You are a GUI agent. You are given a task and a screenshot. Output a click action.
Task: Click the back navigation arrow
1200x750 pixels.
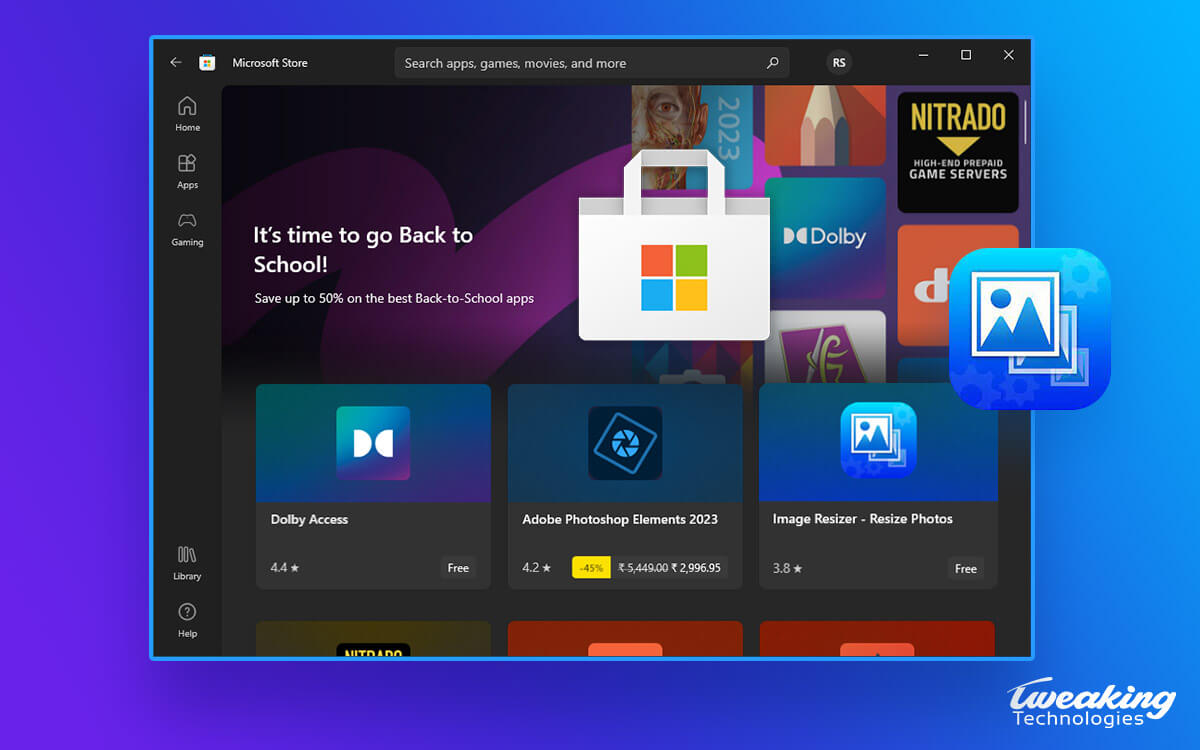pos(175,61)
